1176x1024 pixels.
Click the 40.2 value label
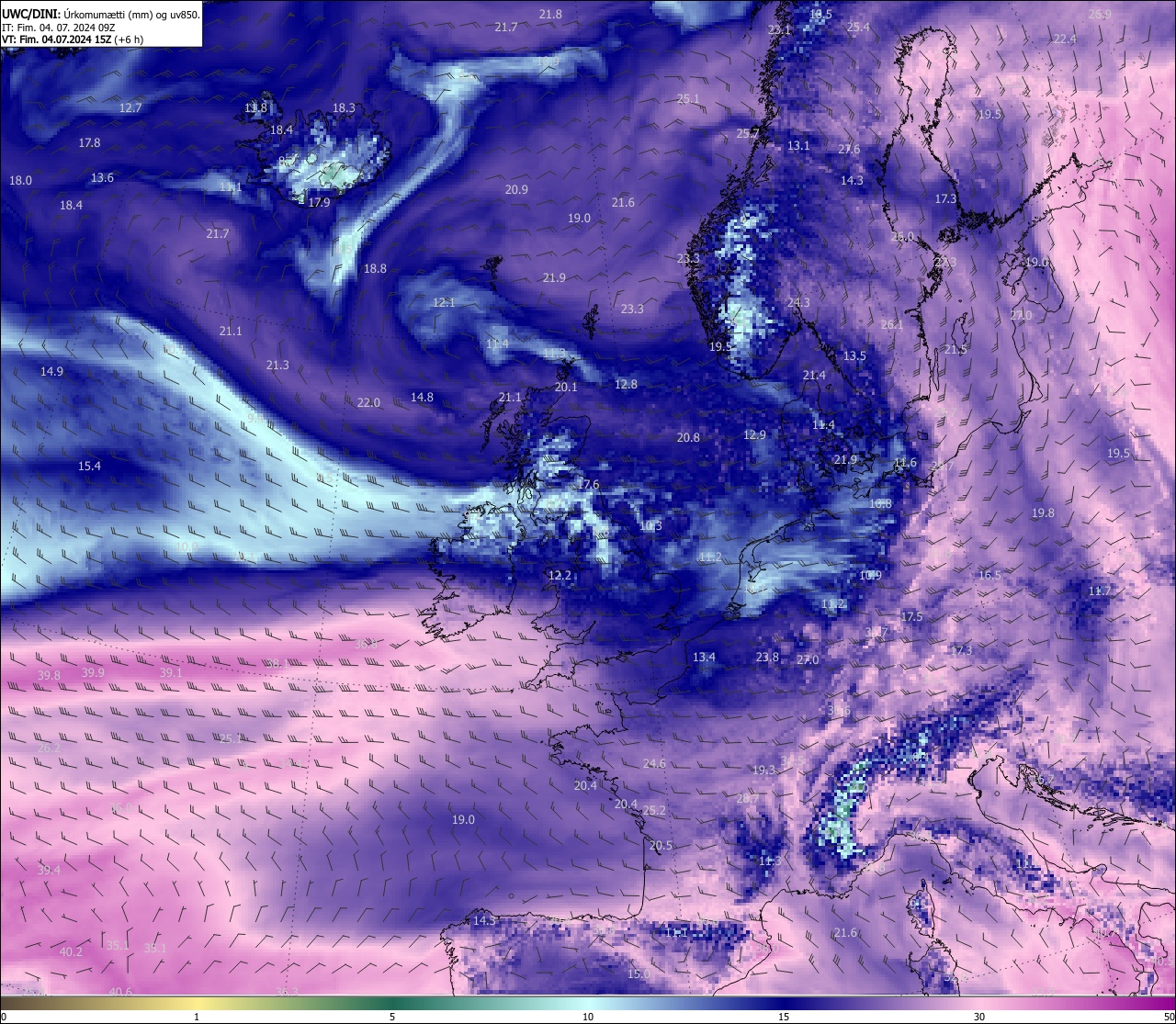pos(71,951)
